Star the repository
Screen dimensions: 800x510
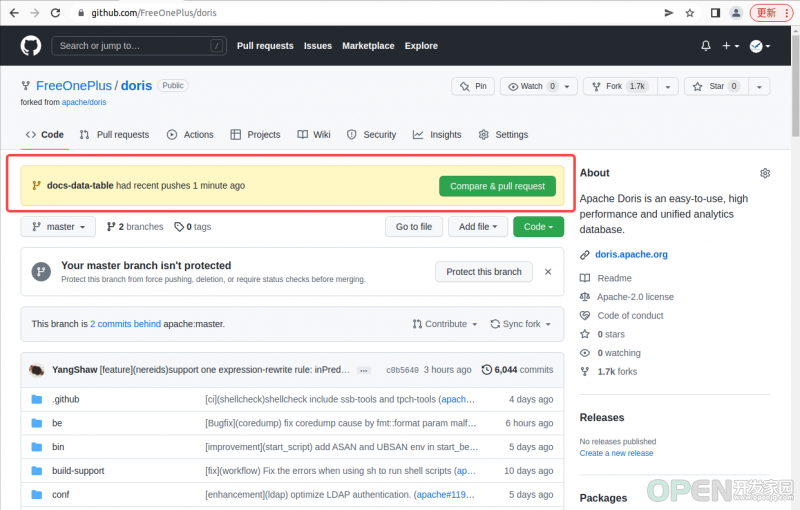[x=716, y=86]
